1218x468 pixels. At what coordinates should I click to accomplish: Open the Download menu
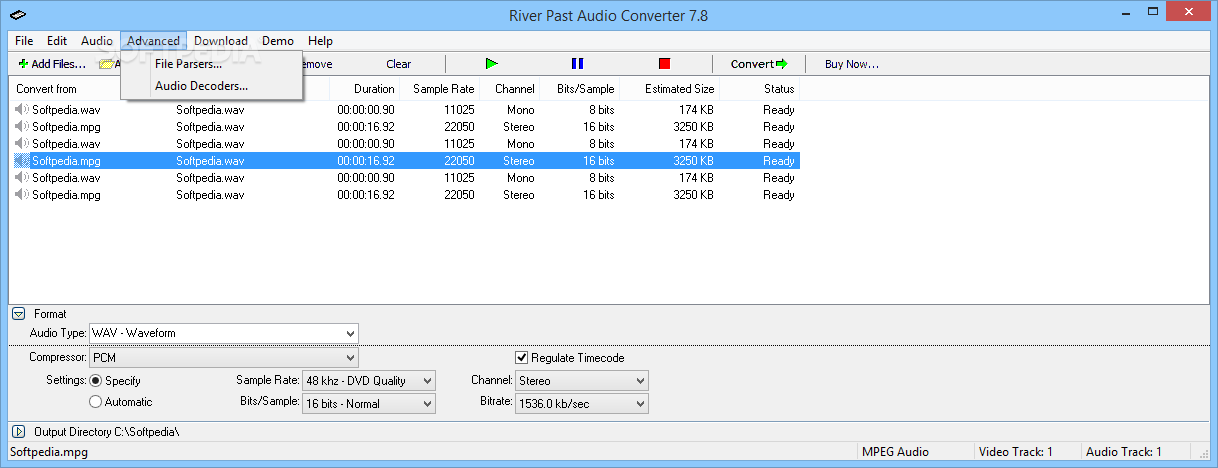[x=221, y=41]
